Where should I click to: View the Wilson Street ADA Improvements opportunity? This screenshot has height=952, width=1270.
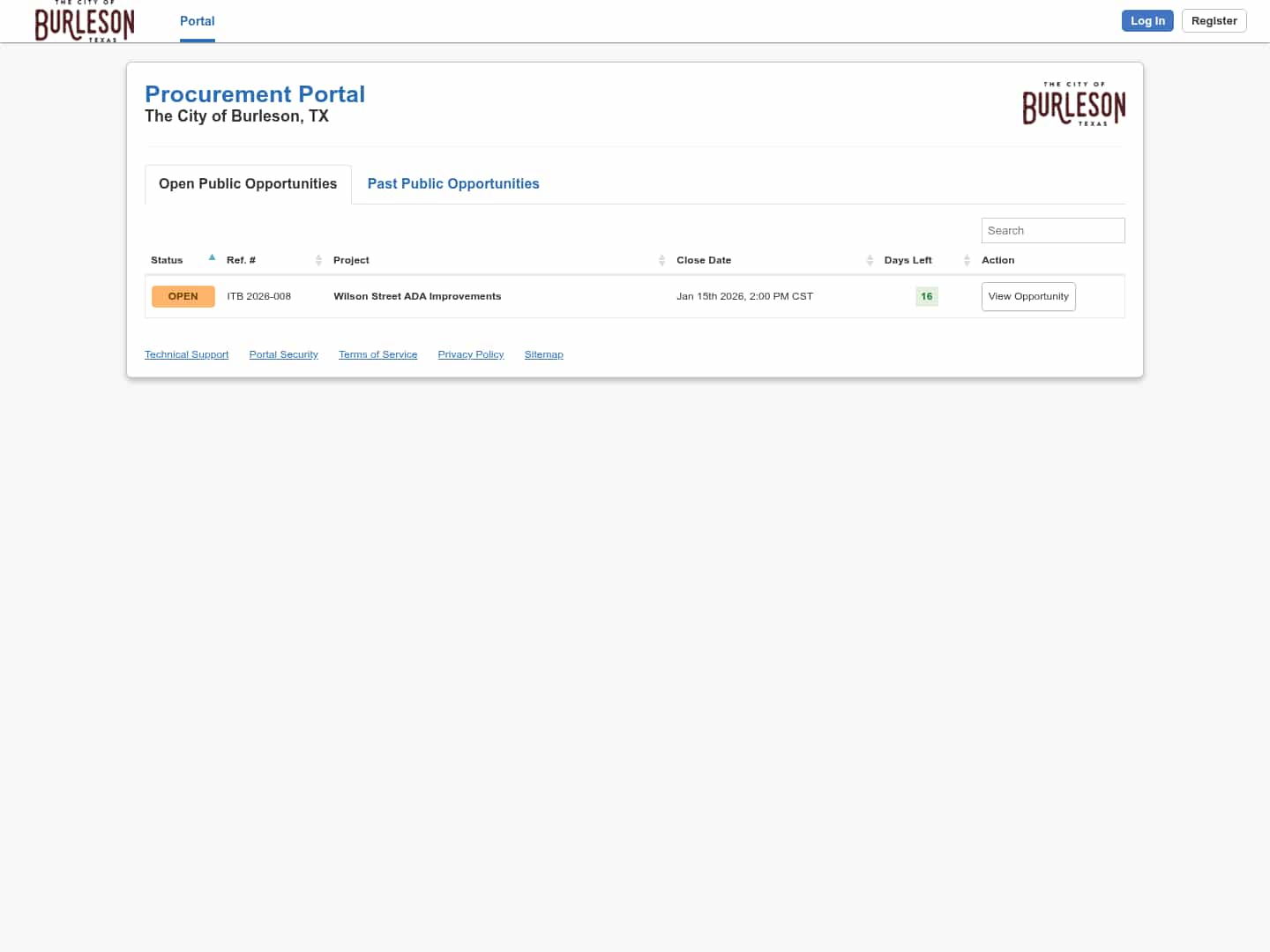point(1028,296)
